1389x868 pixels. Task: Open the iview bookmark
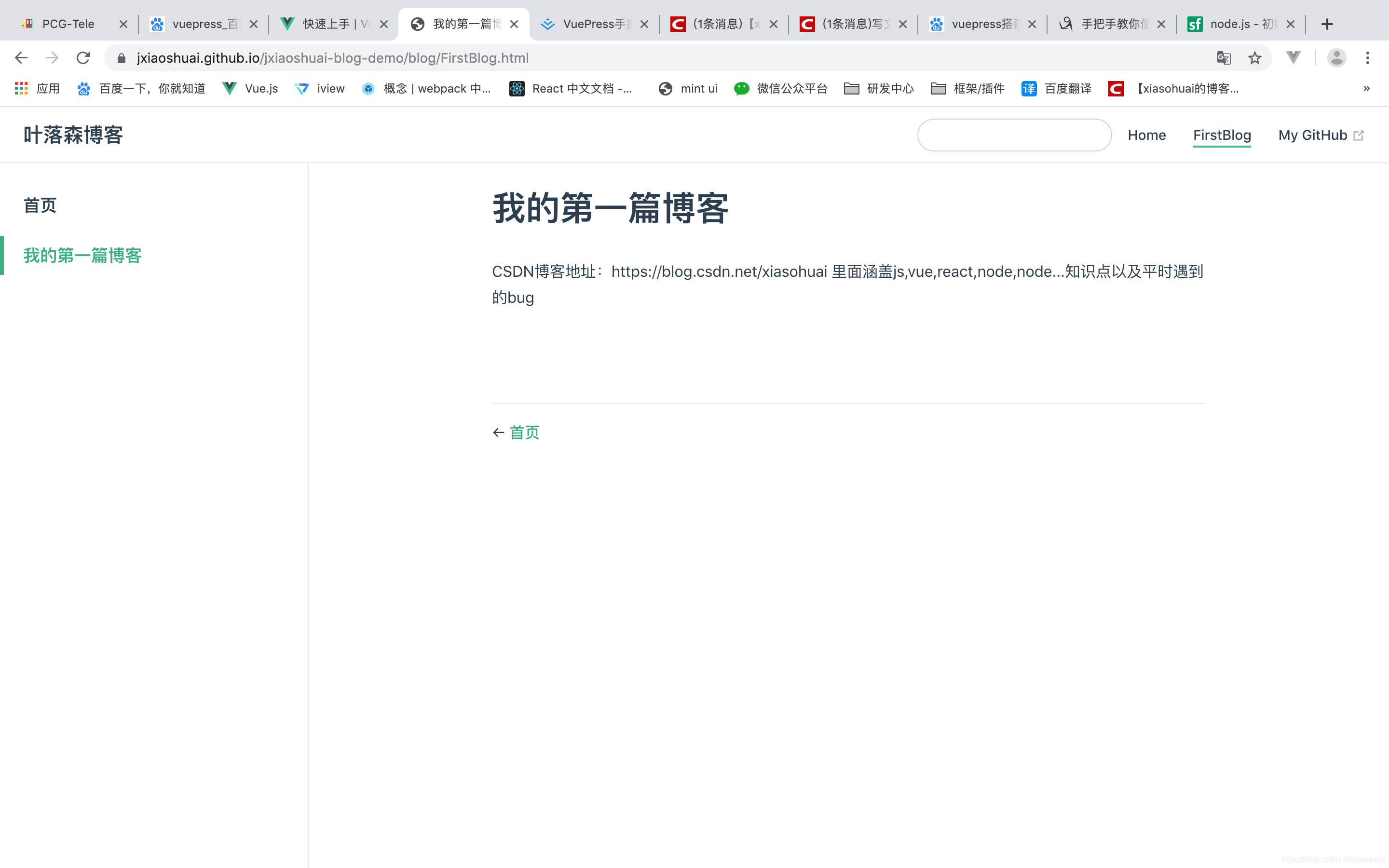(x=320, y=88)
